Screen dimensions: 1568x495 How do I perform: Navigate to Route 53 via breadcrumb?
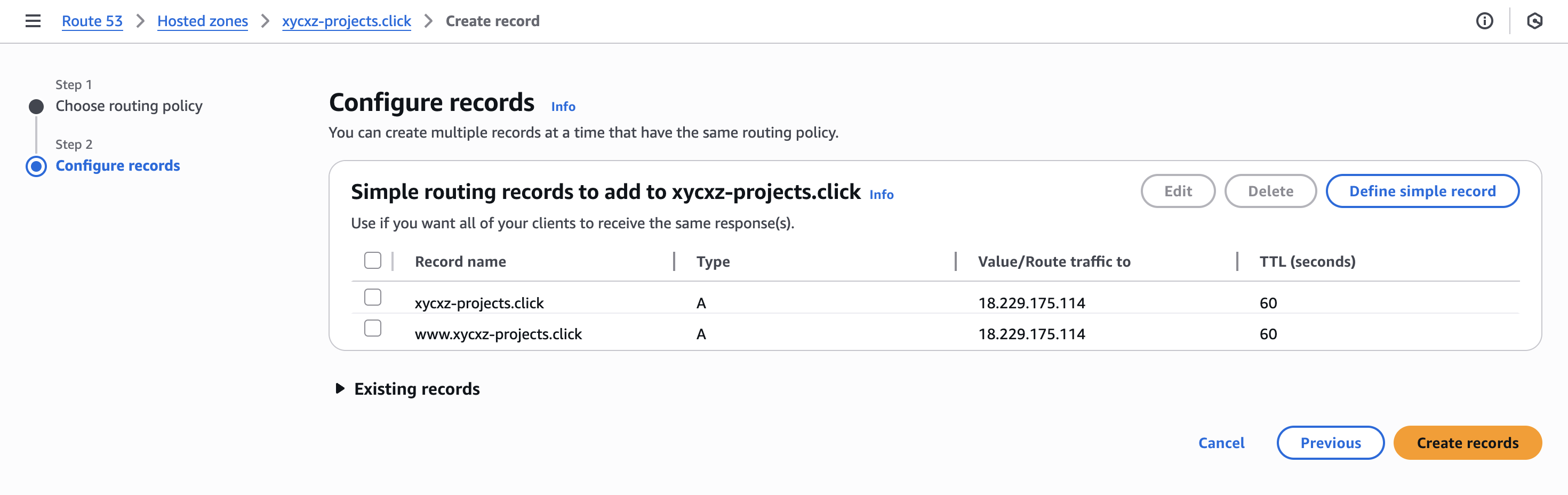pos(92,21)
